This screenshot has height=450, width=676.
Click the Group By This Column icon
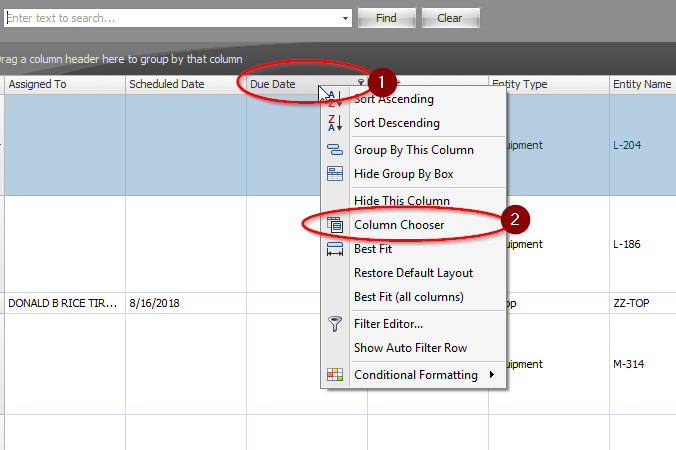[x=335, y=150]
